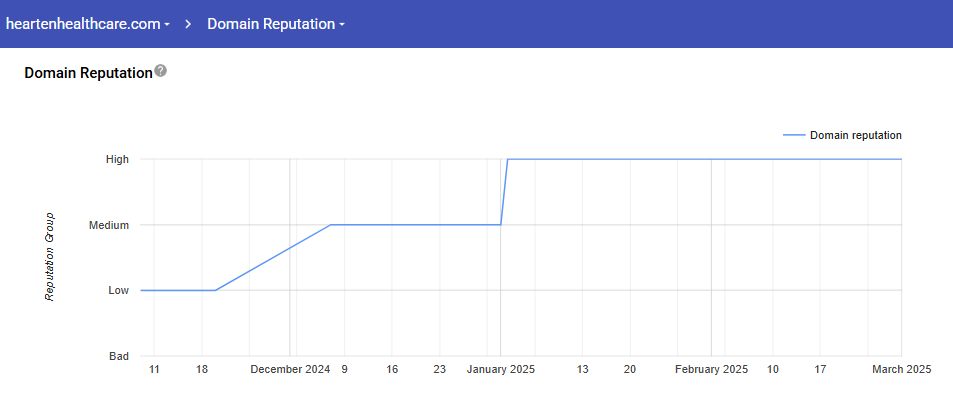Click the breadcrumb chevron separator

click(188, 24)
